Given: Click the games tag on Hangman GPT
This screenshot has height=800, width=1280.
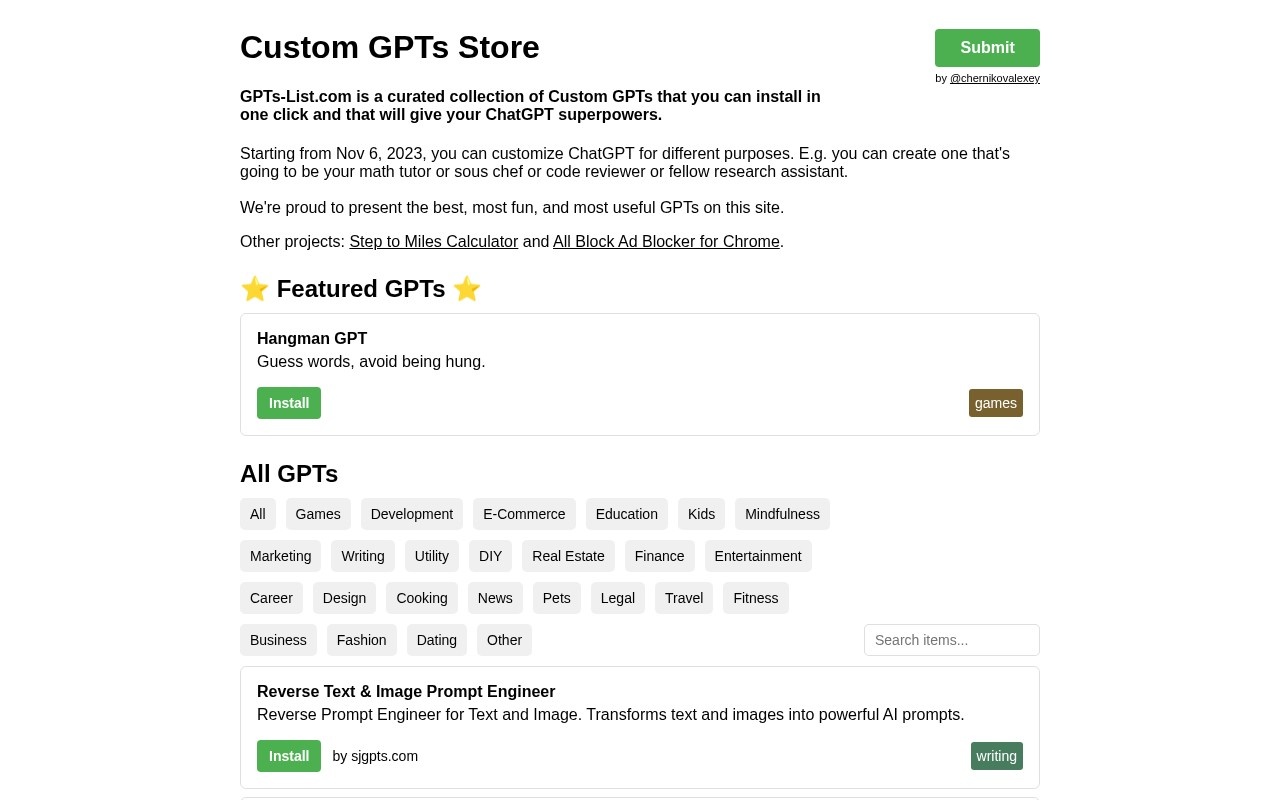Looking at the screenshot, I should [x=996, y=403].
